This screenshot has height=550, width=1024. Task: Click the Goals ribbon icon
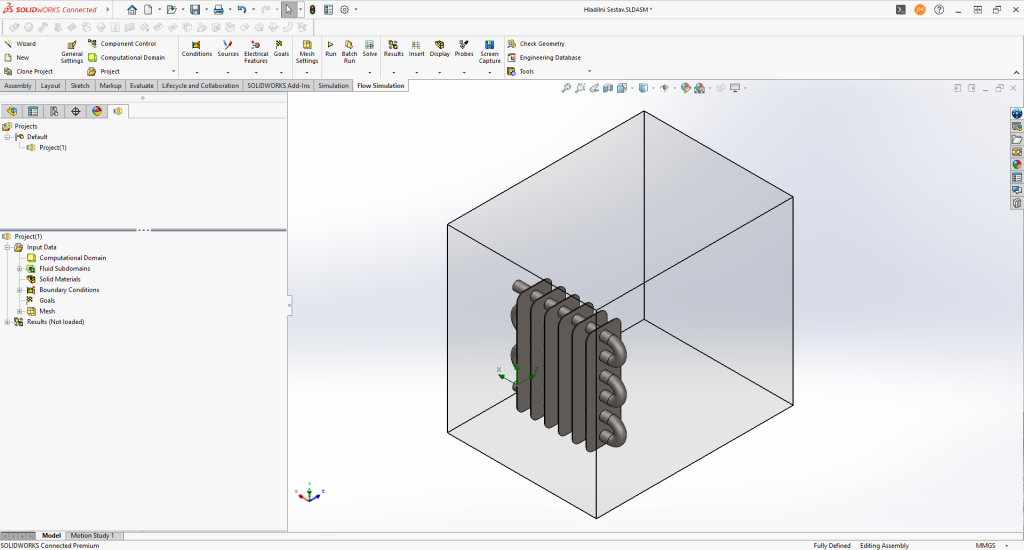[281, 49]
